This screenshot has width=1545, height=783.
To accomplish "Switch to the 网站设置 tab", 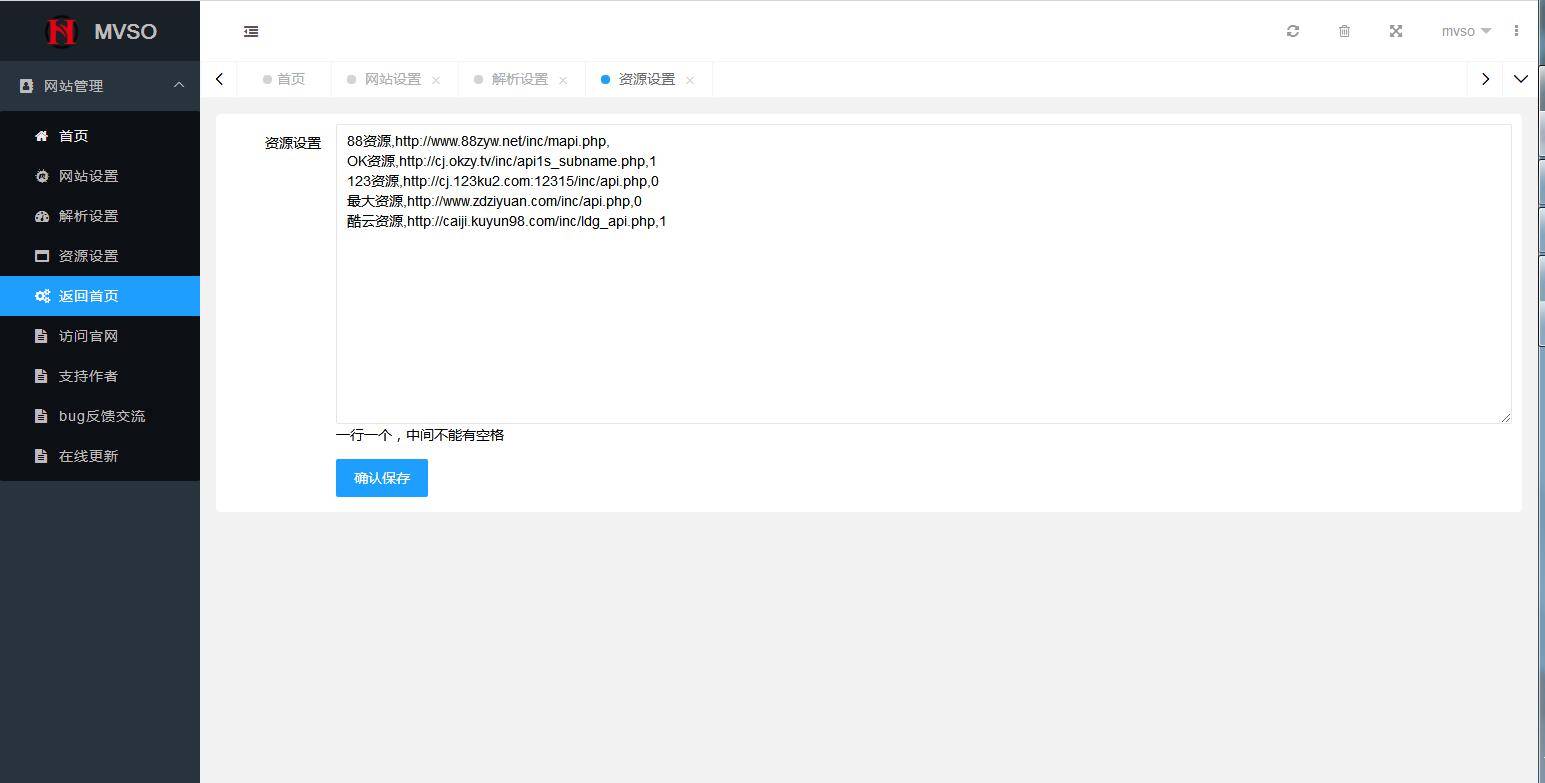I will pyautogui.click(x=392, y=79).
